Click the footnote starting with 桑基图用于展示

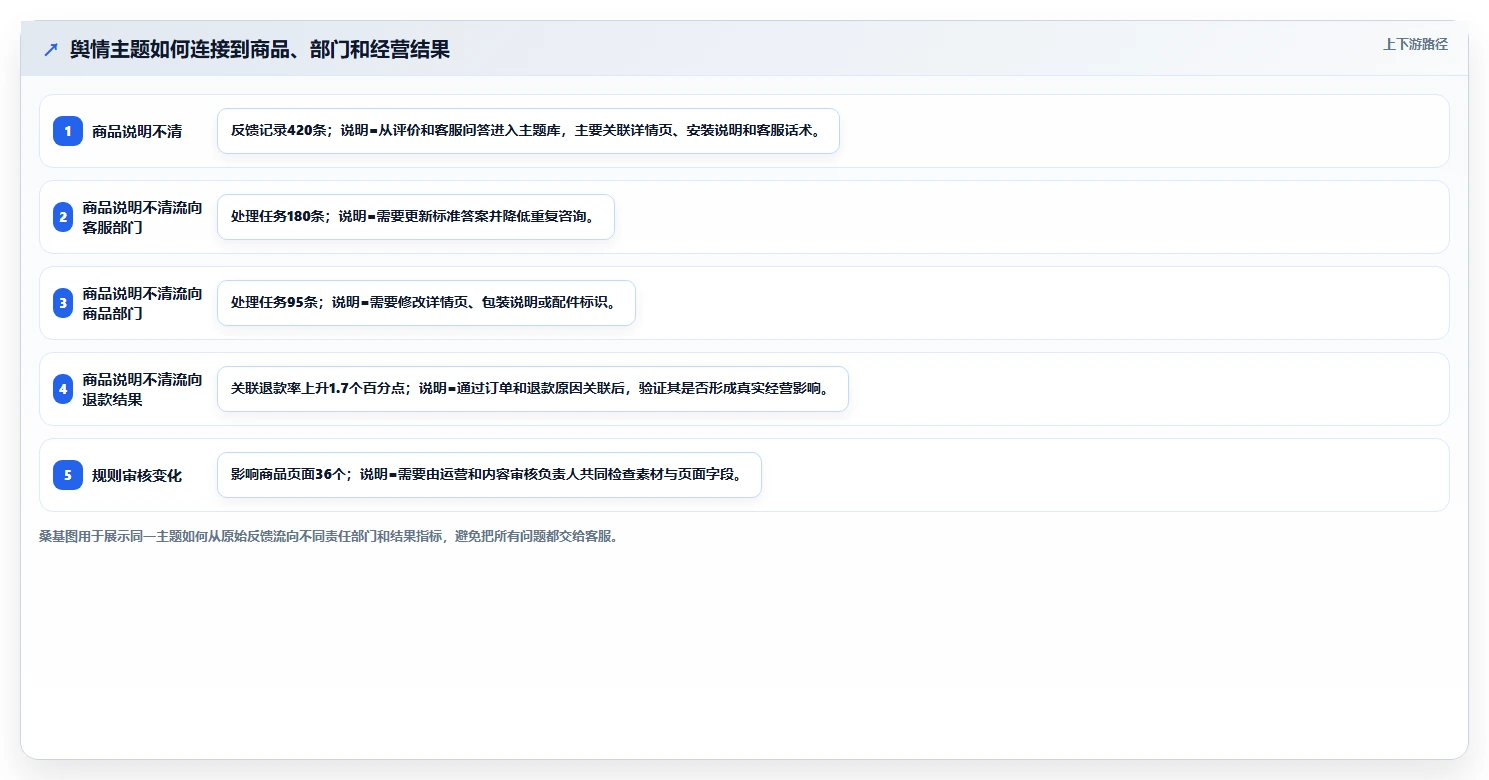coord(329,536)
